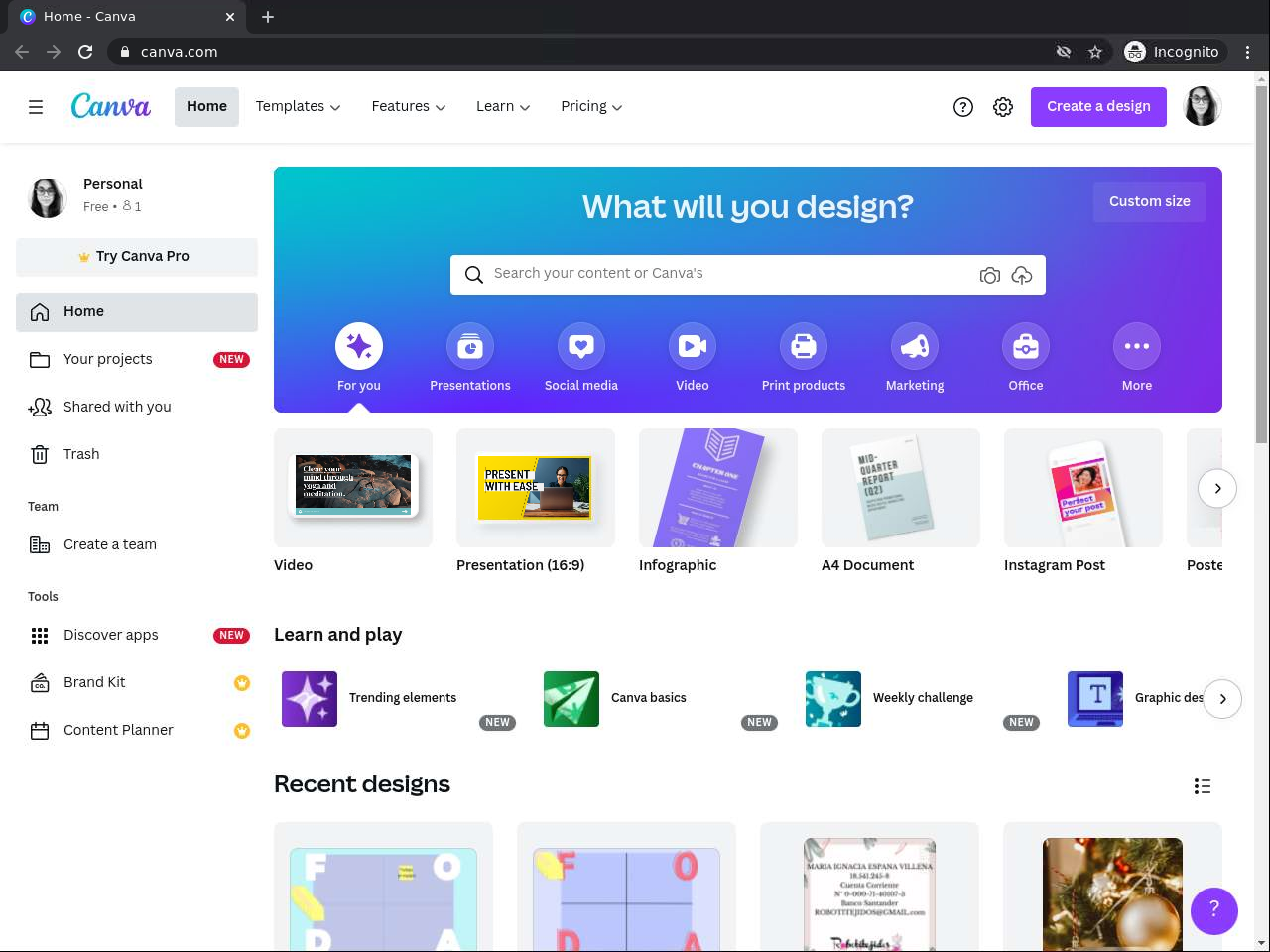Click Create a design button
The image size is (1270, 952).
pos(1098,107)
